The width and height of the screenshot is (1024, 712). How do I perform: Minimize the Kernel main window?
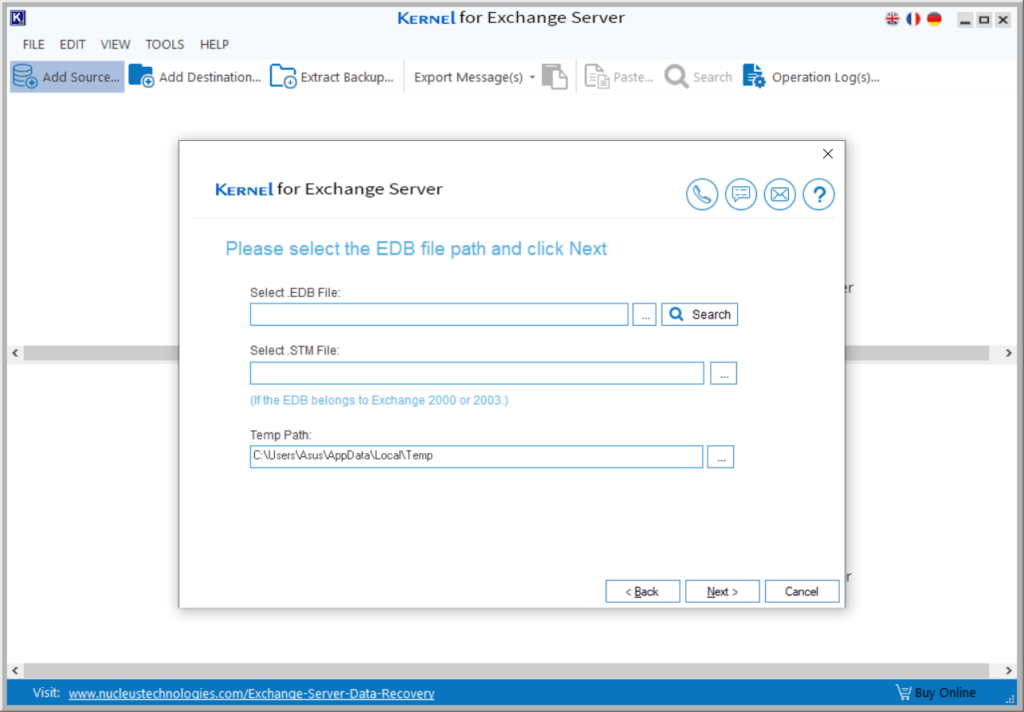[x=965, y=20]
